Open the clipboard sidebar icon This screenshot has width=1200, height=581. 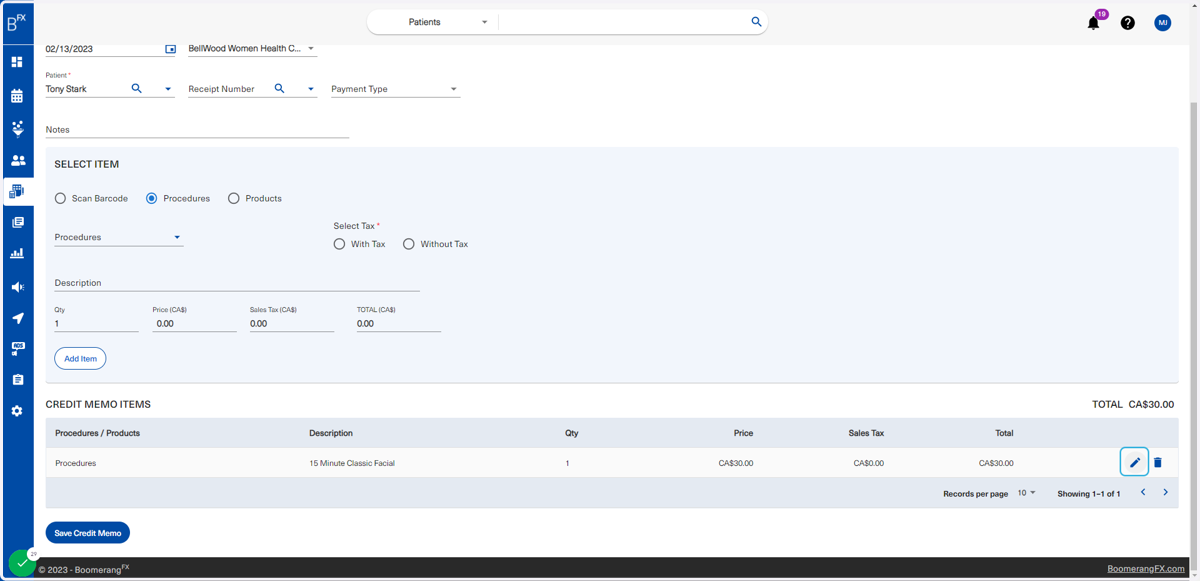(17, 380)
